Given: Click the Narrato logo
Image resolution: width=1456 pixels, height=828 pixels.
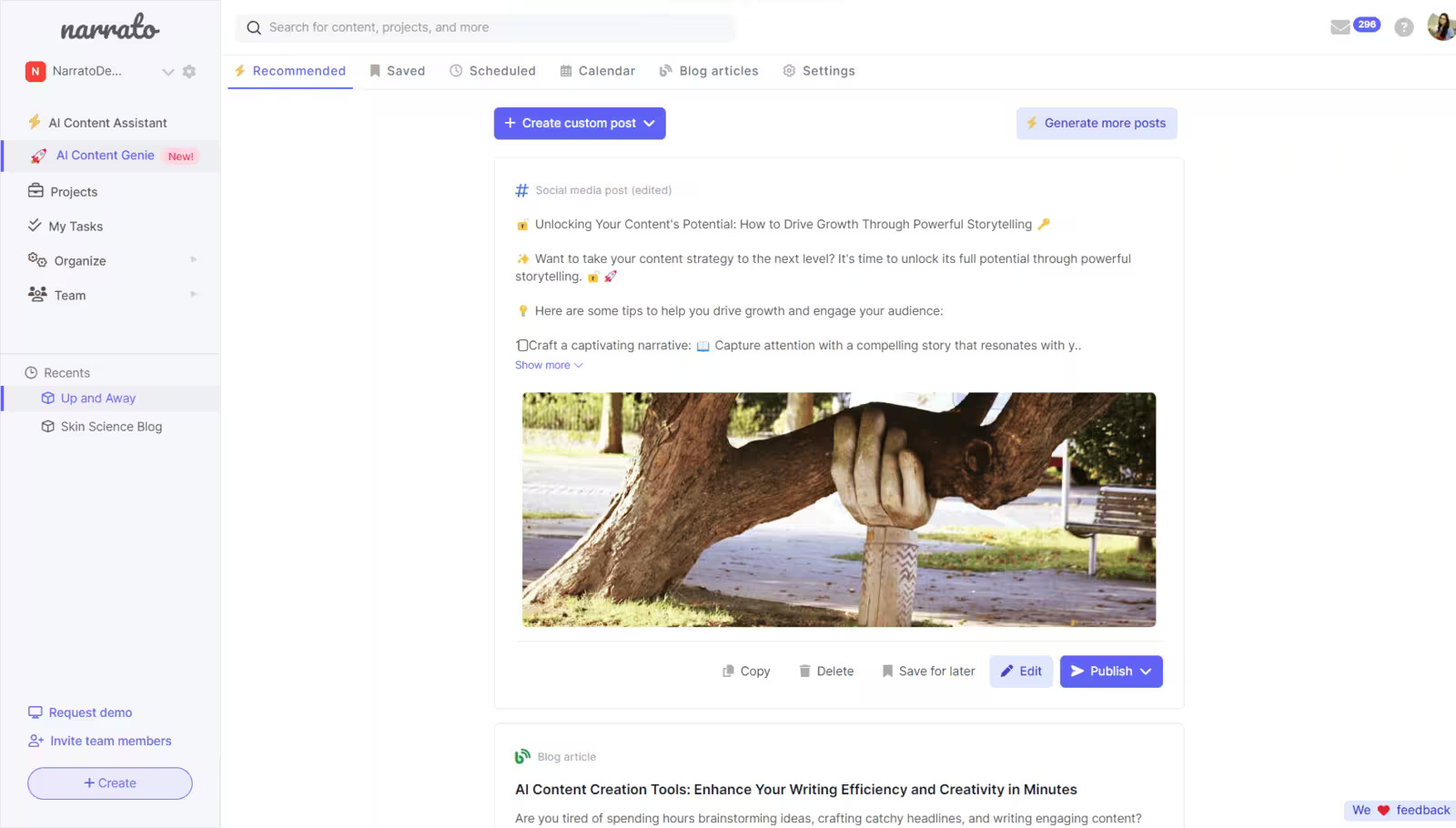Looking at the screenshot, I should click(x=110, y=28).
